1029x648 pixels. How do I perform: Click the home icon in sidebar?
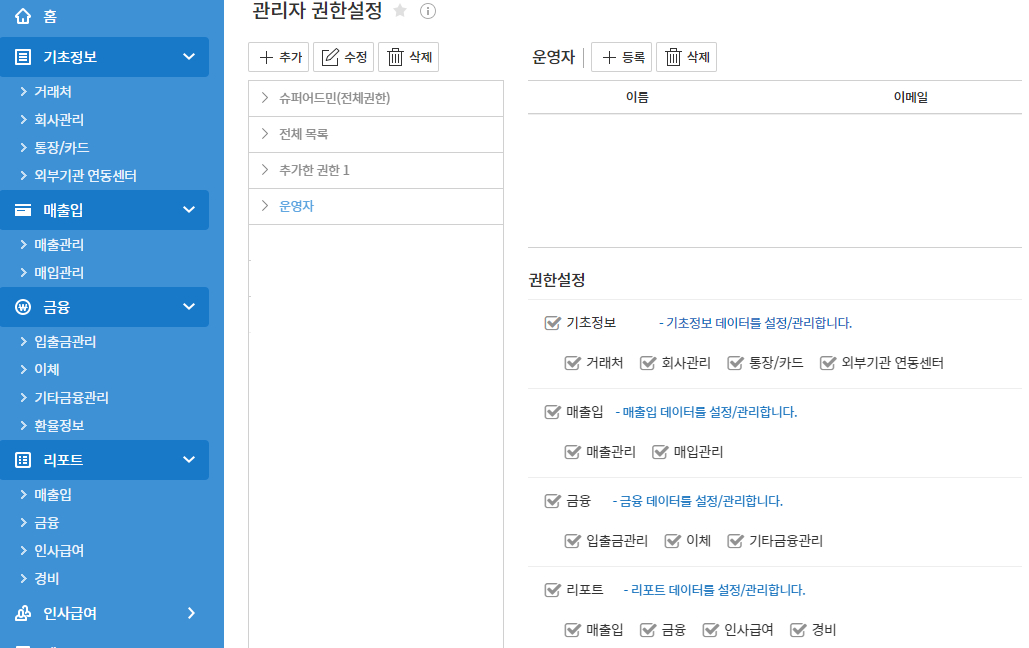pos(24,17)
